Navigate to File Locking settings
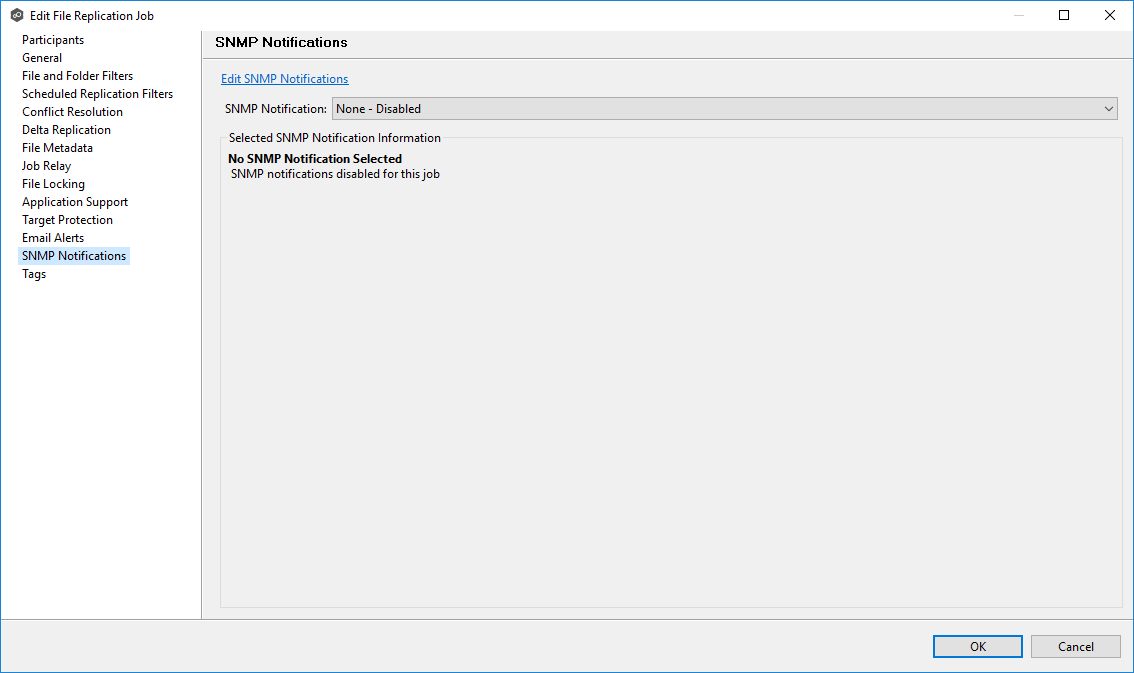Image resolution: width=1134 pixels, height=673 pixels. click(53, 184)
